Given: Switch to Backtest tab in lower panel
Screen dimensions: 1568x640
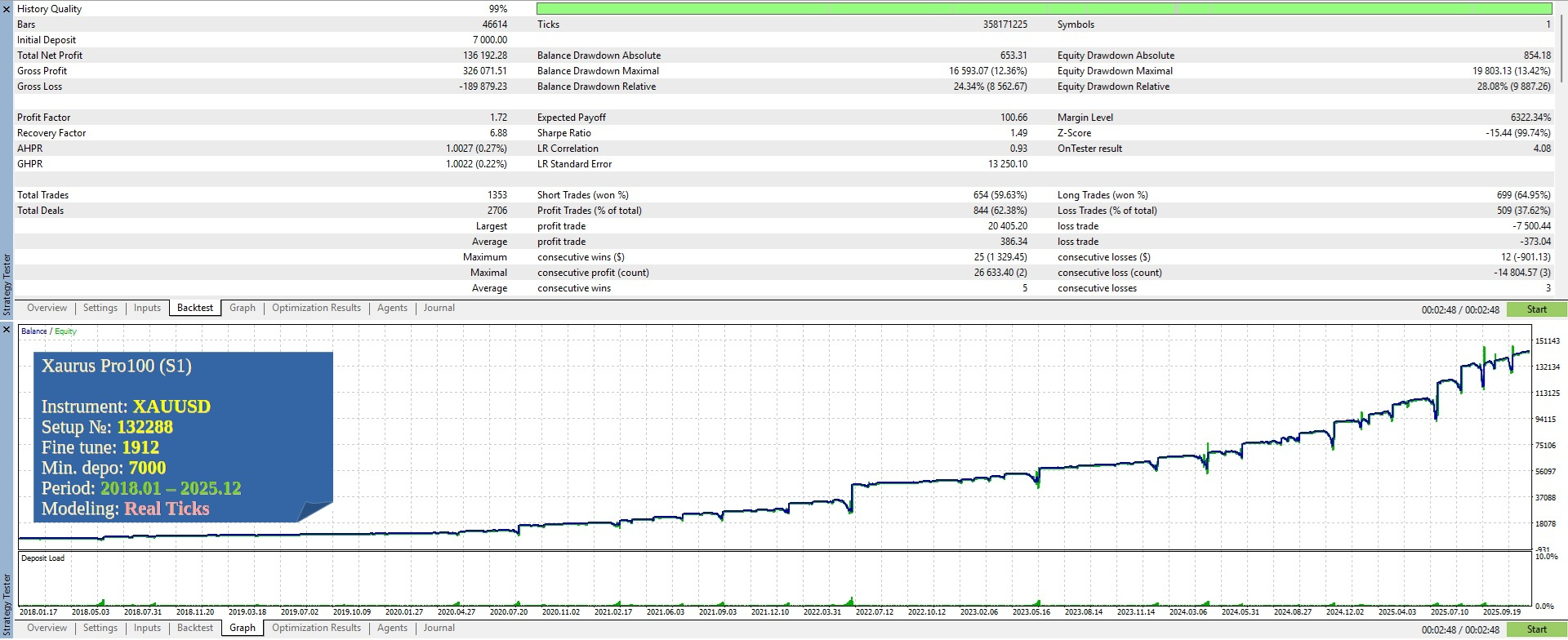Looking at the screenshot, I should [x=195, y=628].
